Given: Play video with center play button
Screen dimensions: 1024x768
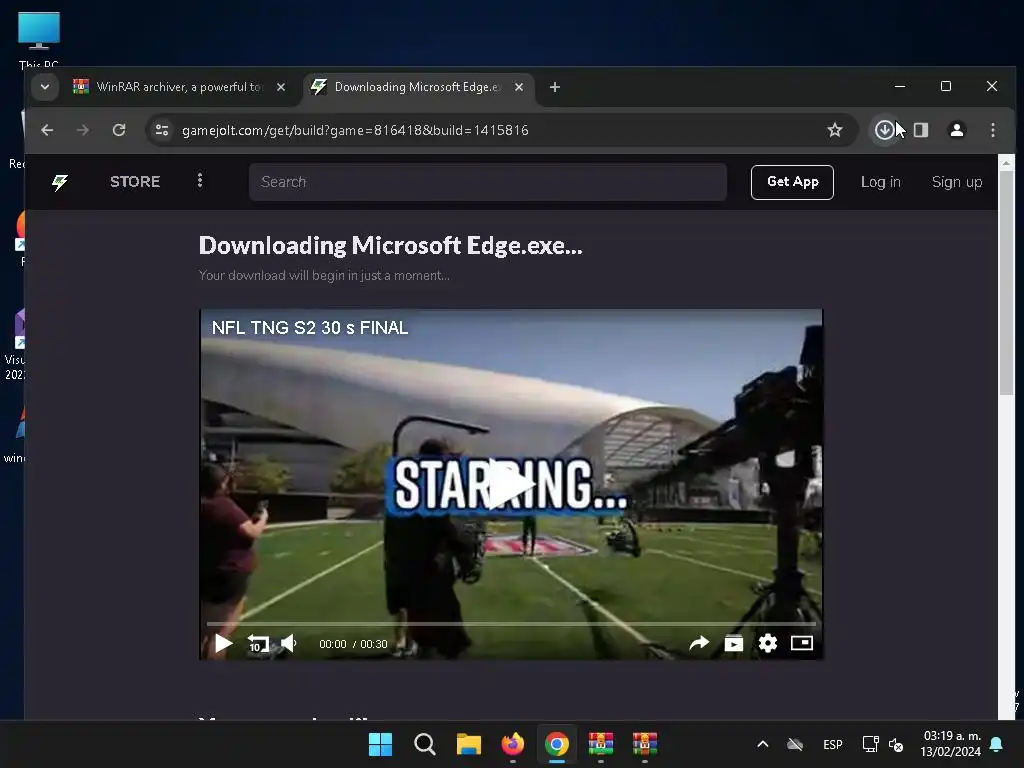Looking at the screenshot, I should 509,484.
